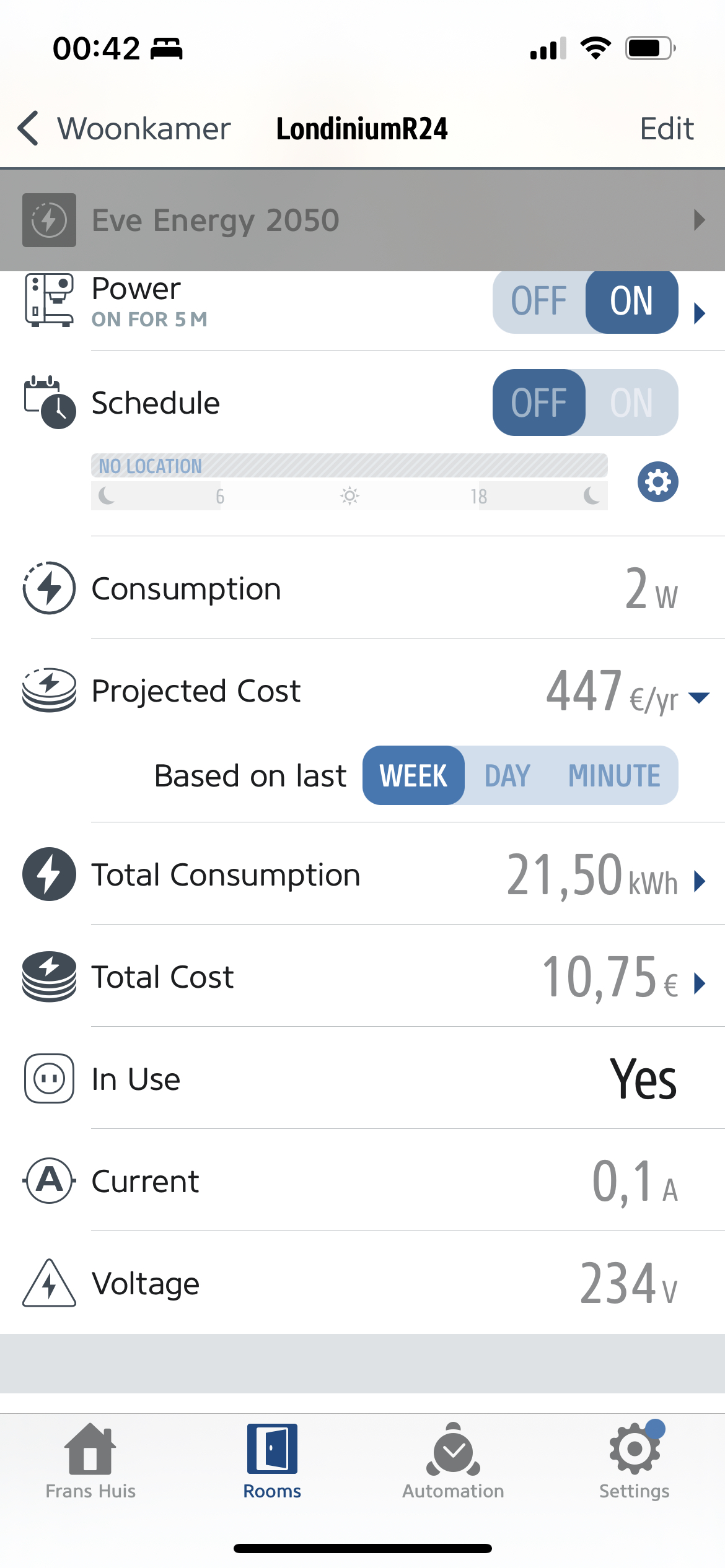Image resolution: width=725 pixels, height=1568 pixels.
Task: Go back to Woonkamer
Action: [124, 129]
